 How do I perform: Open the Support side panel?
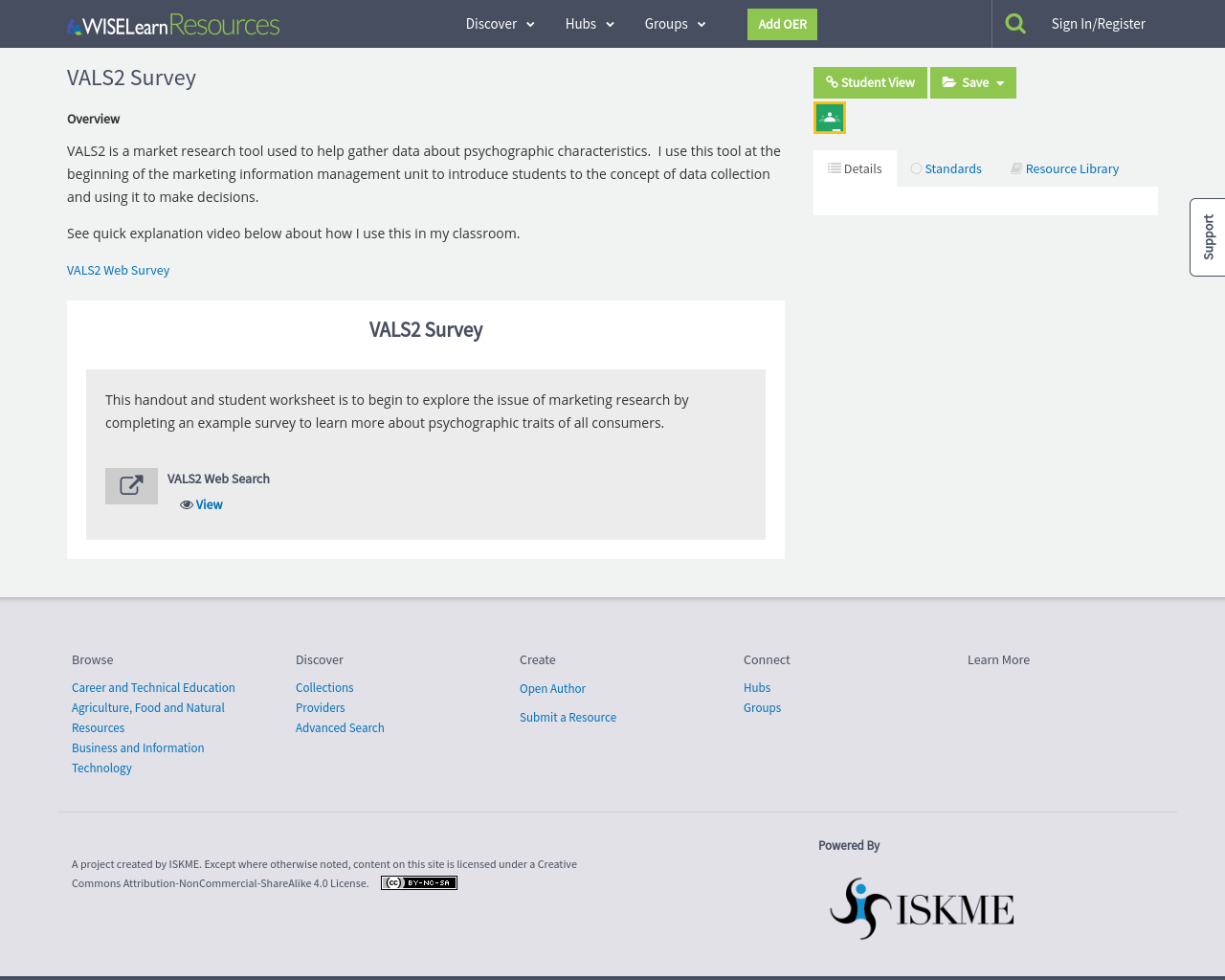click(1208, 236)
